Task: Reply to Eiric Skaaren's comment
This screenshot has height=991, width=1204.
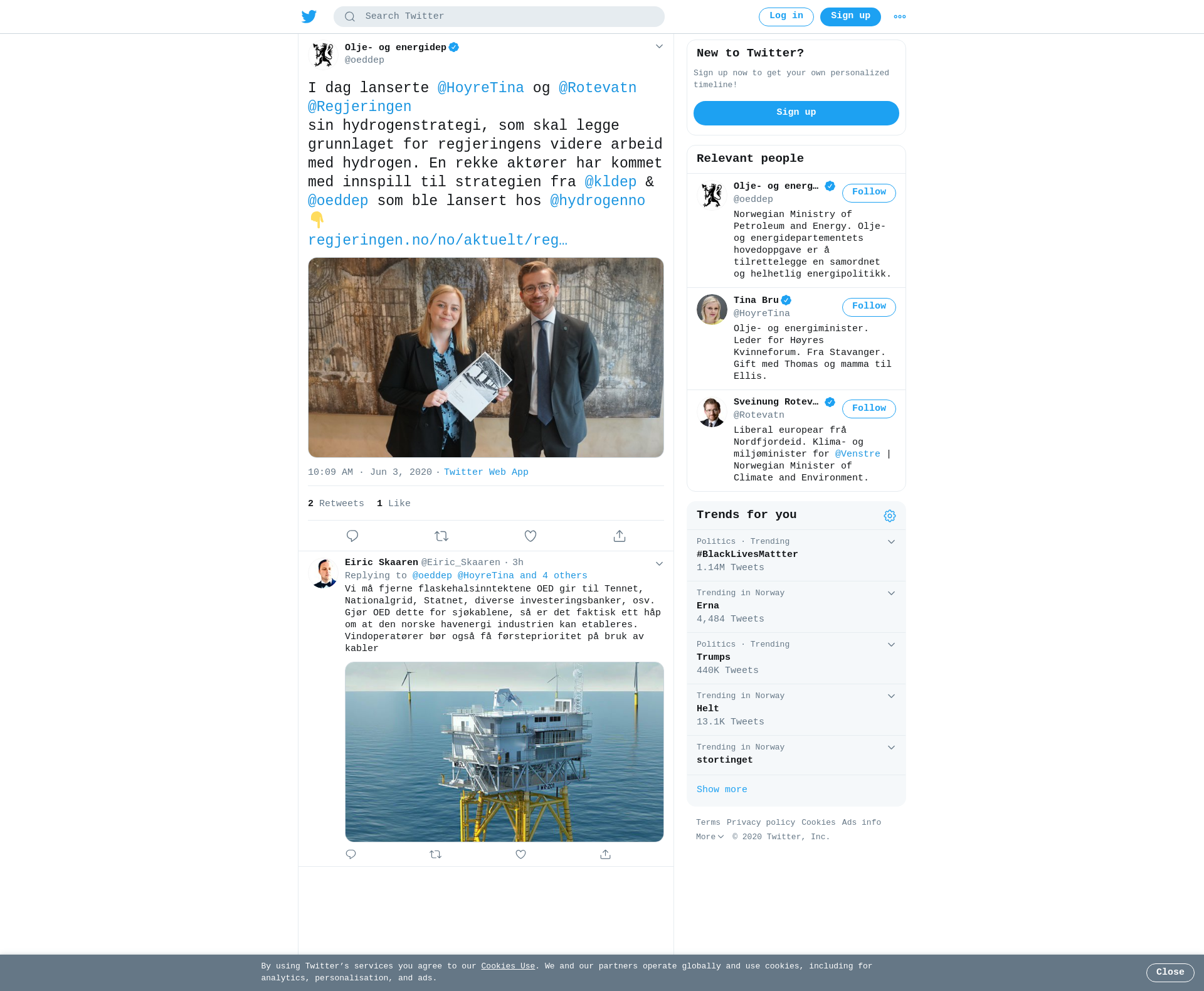Action: click(x=351, y=854)
